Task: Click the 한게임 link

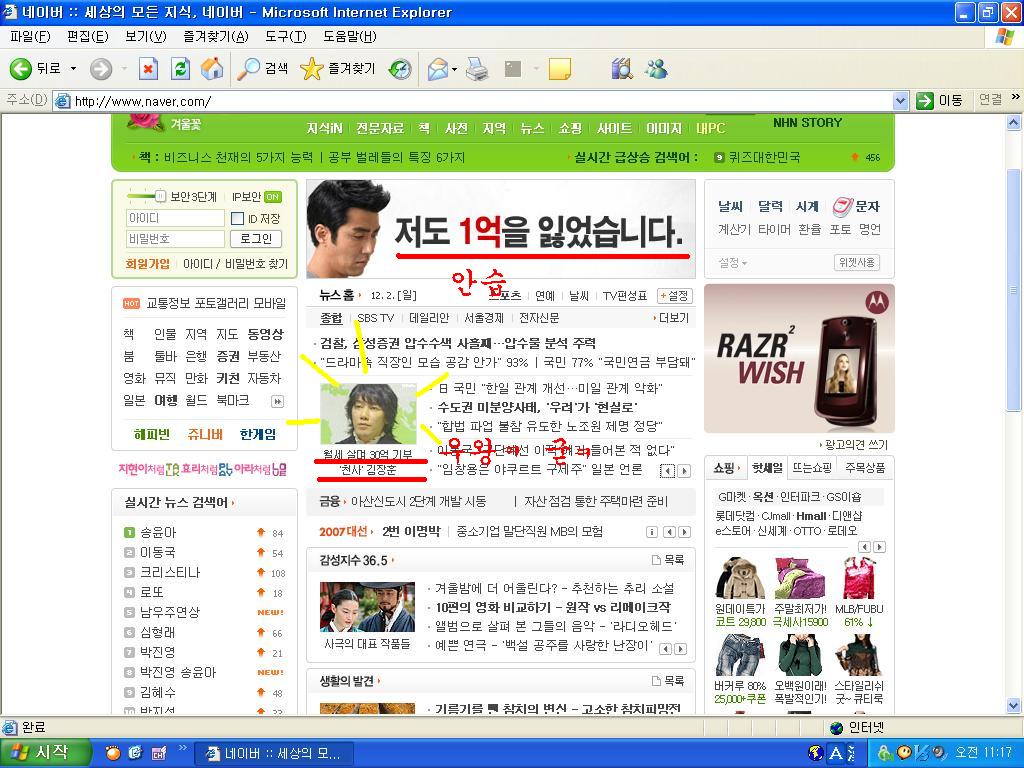Action: tap(258, 434)
